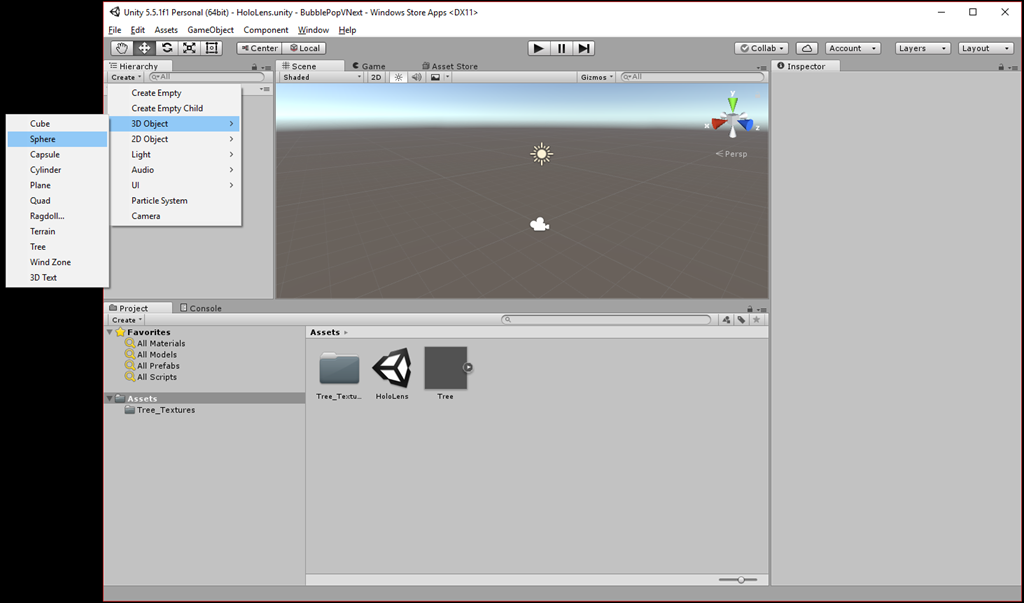Viewport: 1024px width, 603px height.
Task: Open the Gizmos dropdown
Action: [x=597, y=77]
